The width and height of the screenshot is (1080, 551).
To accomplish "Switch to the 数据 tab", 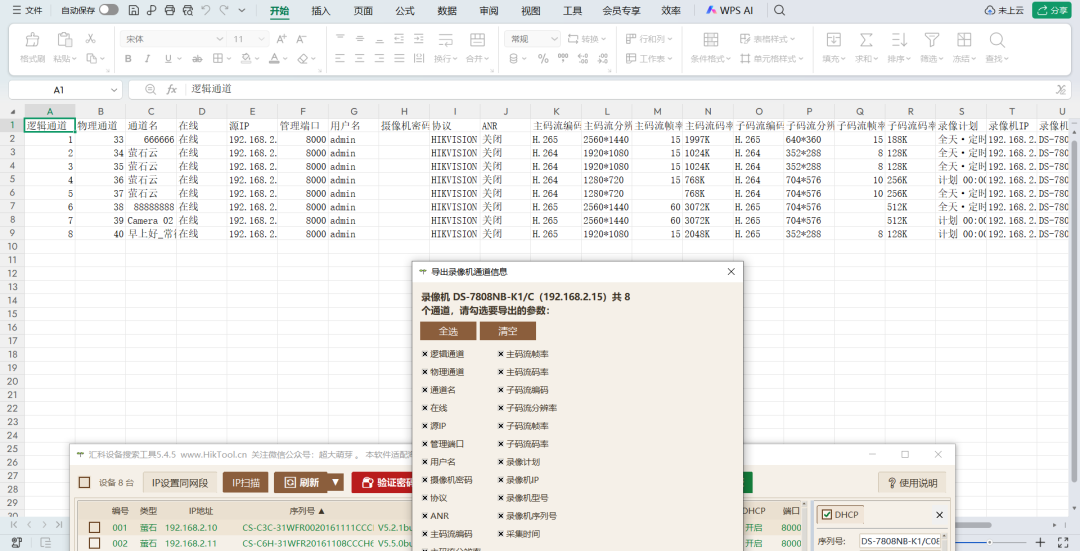I will [447, 10].
